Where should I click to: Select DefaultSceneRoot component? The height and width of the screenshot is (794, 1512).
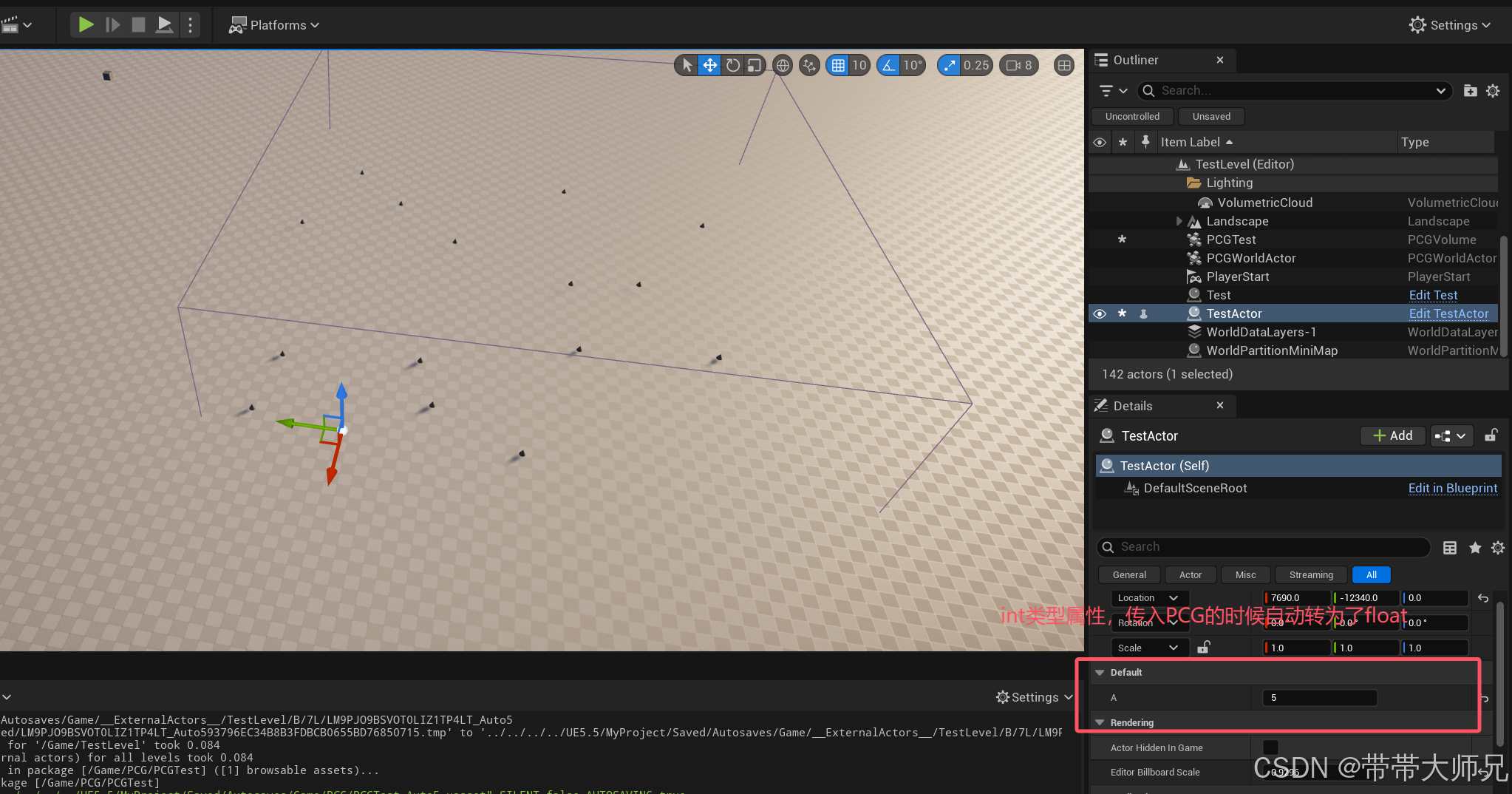1194,488
